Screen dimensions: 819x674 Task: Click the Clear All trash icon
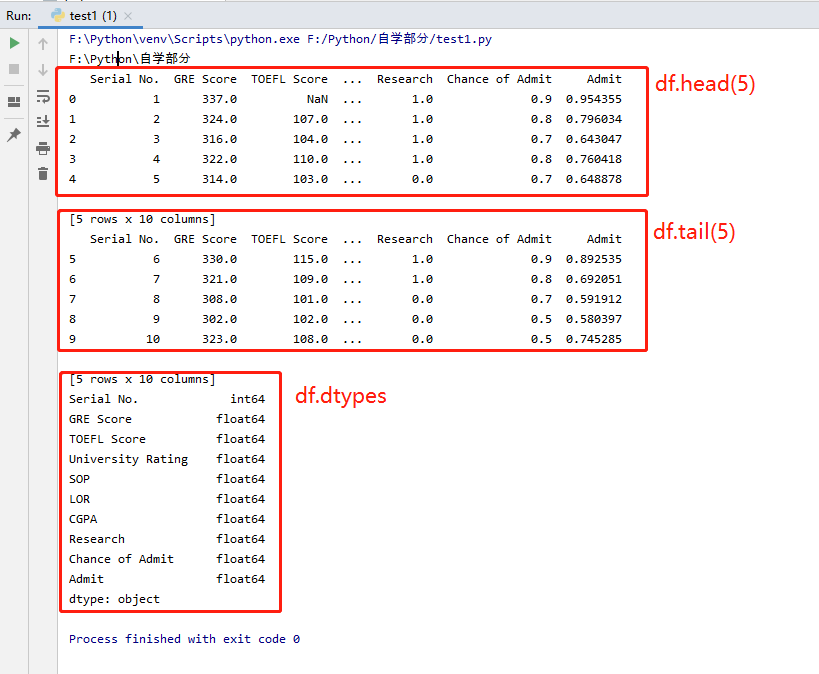[x=42, y=172]
